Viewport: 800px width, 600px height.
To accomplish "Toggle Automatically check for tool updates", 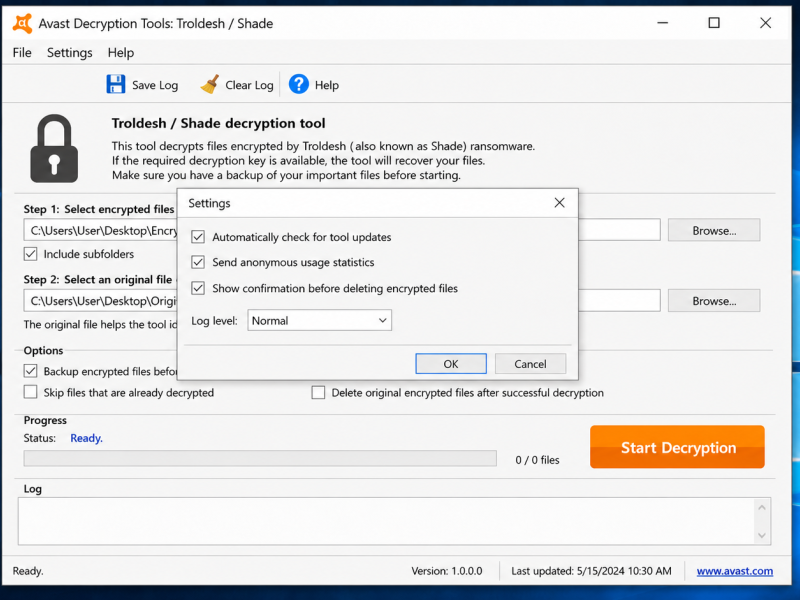I will coord(198,237).
